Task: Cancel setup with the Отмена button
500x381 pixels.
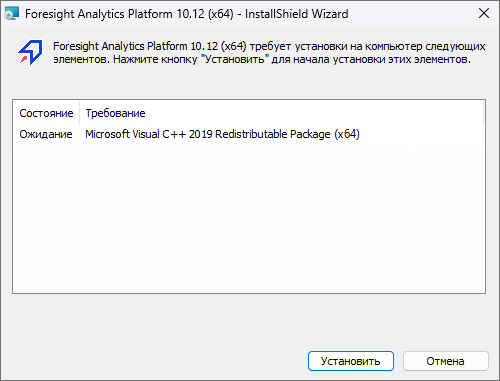Action: (446, 361)
